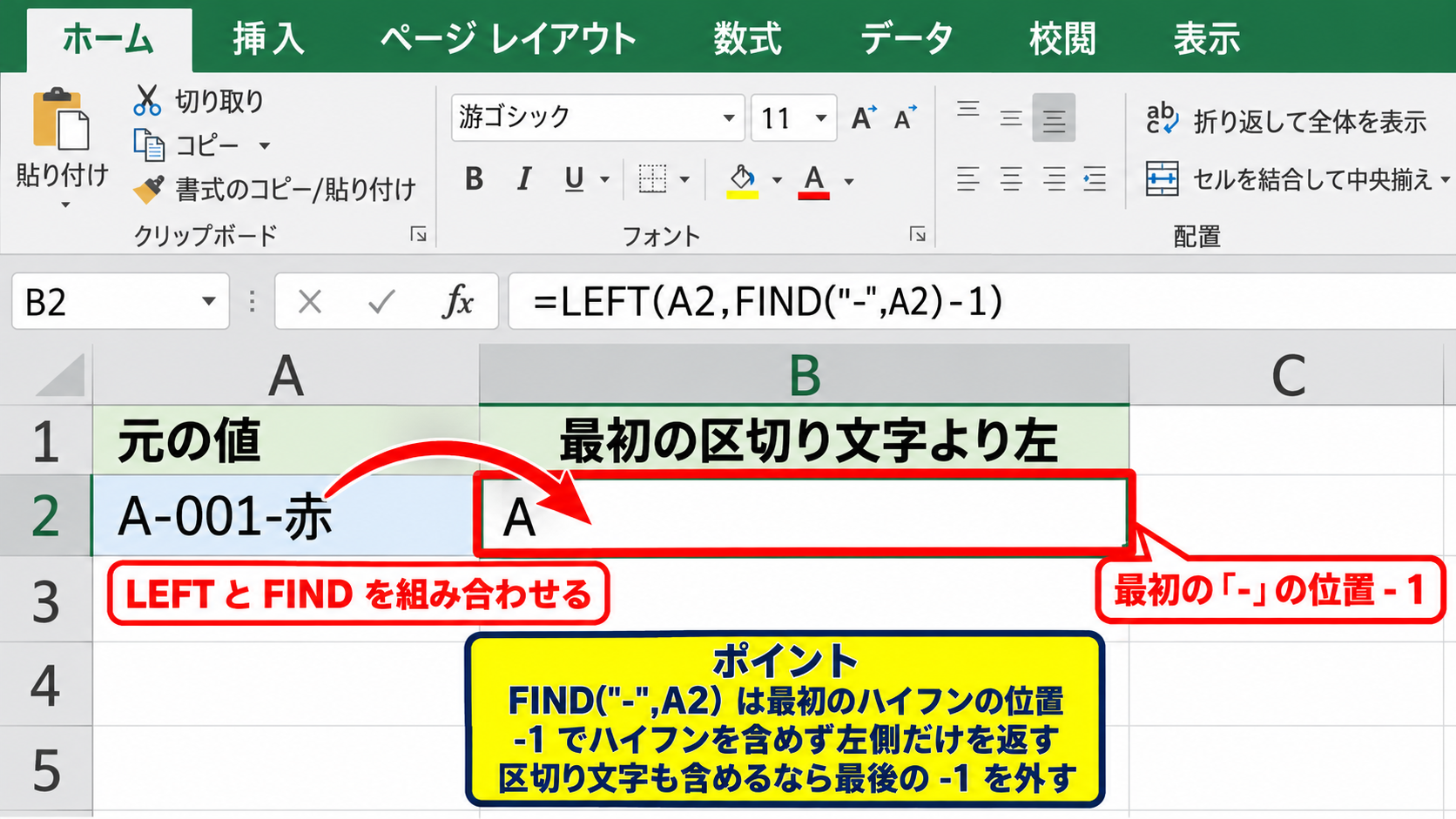Toggle Italic formatting
The height and width of the screenshot is (819, 1456).
point(523,179)
